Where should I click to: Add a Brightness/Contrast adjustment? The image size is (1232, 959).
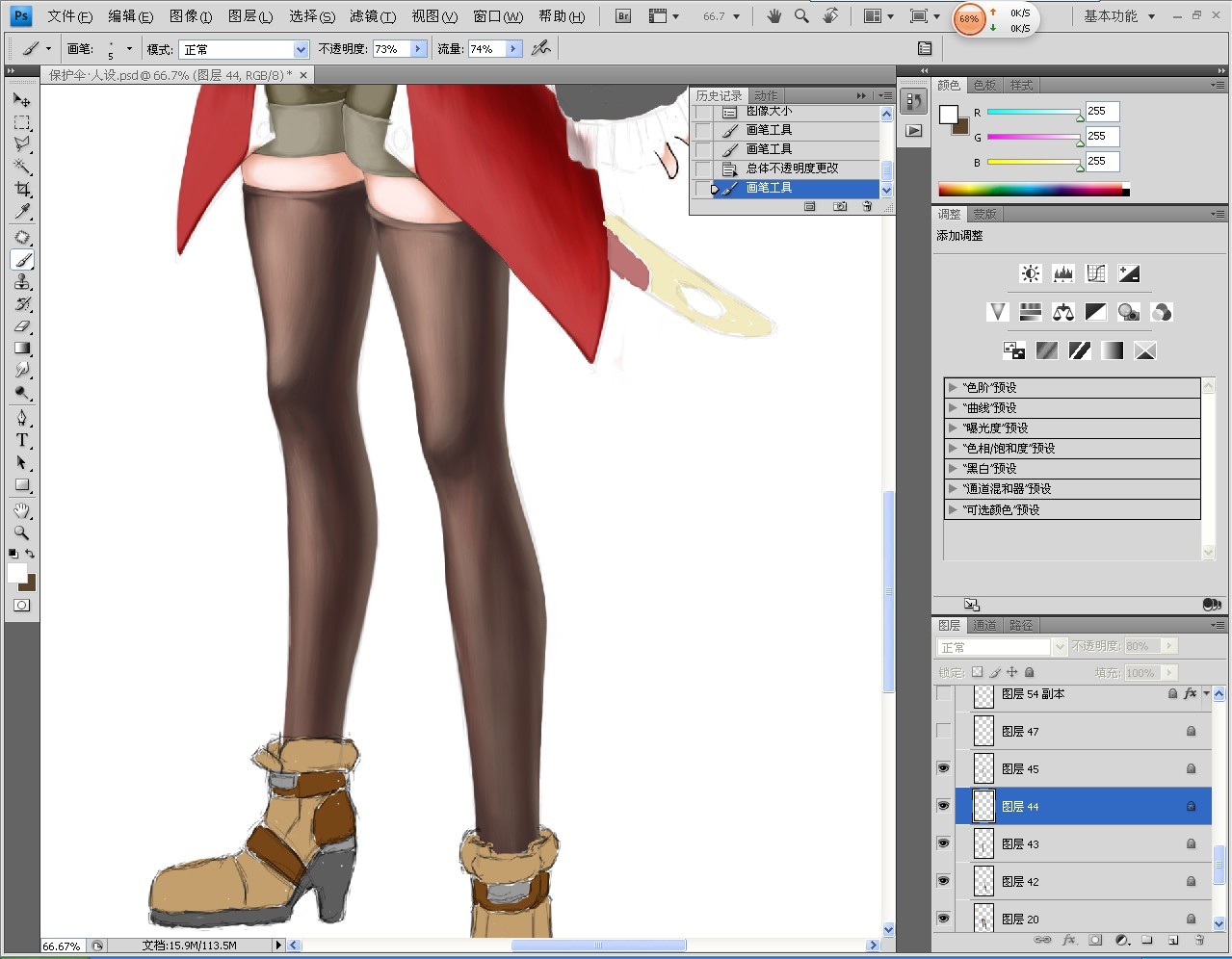1030,274
